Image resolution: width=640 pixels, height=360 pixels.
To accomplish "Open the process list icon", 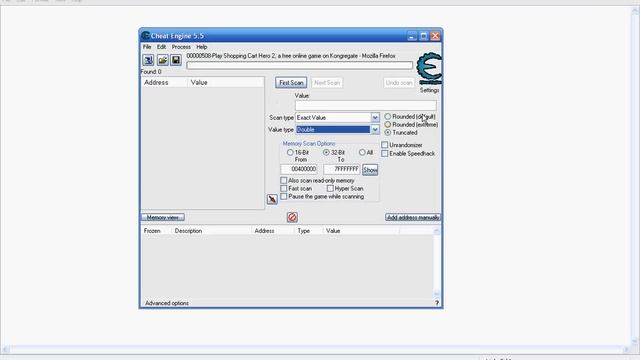I will click(x=148, y=60).
